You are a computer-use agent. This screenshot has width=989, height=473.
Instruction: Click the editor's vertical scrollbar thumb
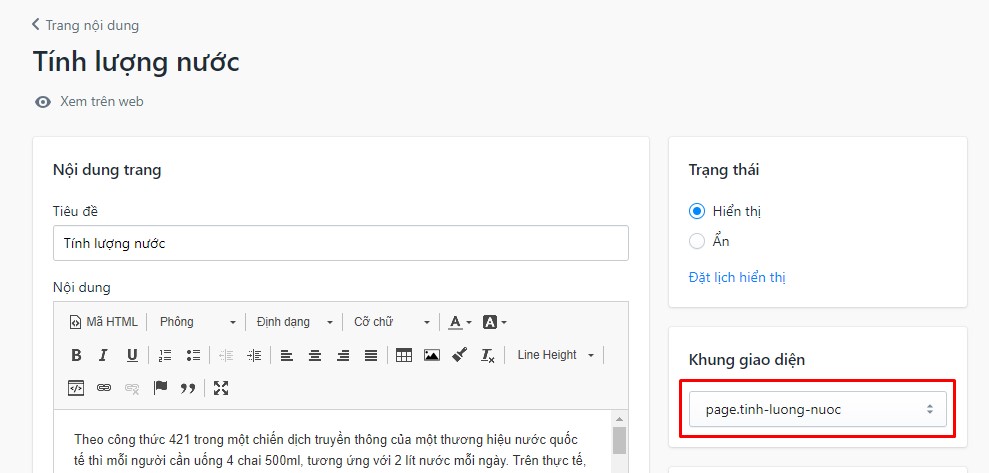[619, 441]
